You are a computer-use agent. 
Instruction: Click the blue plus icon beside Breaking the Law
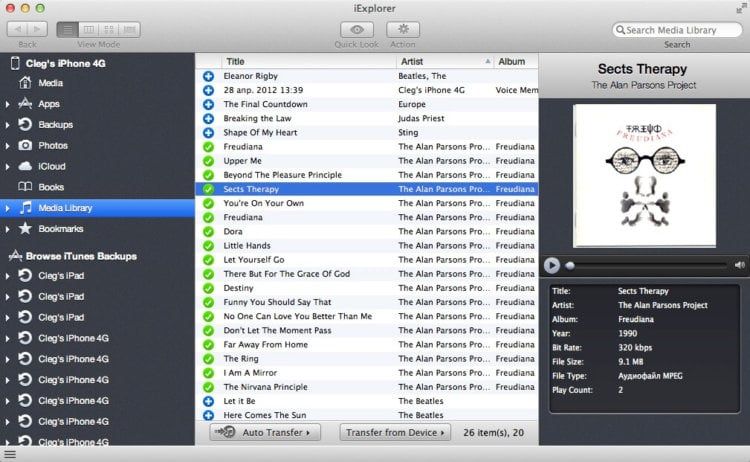[209, 119]
